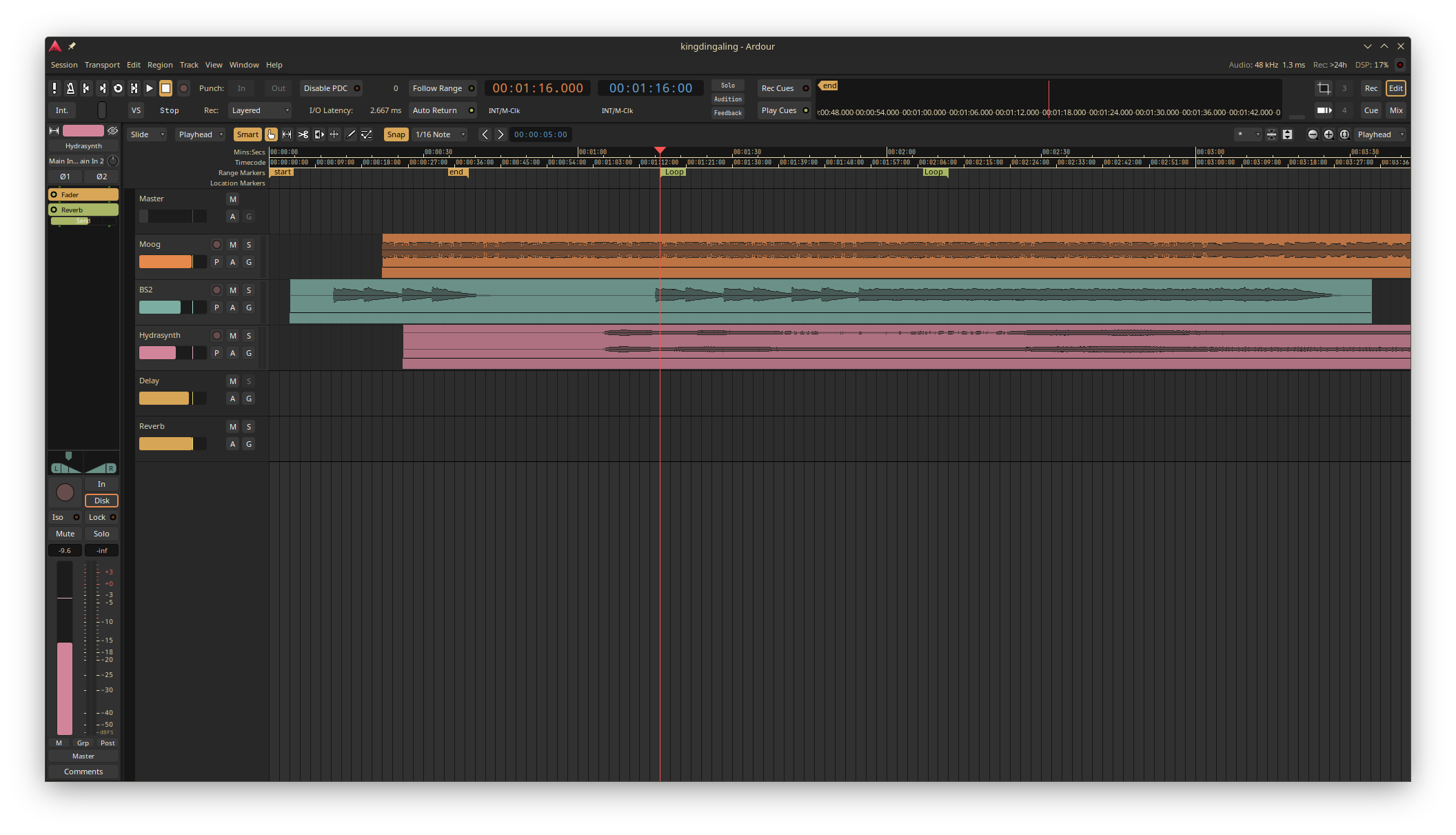Open the 1/16 Note grid dropdown

[x=440, y=134]
